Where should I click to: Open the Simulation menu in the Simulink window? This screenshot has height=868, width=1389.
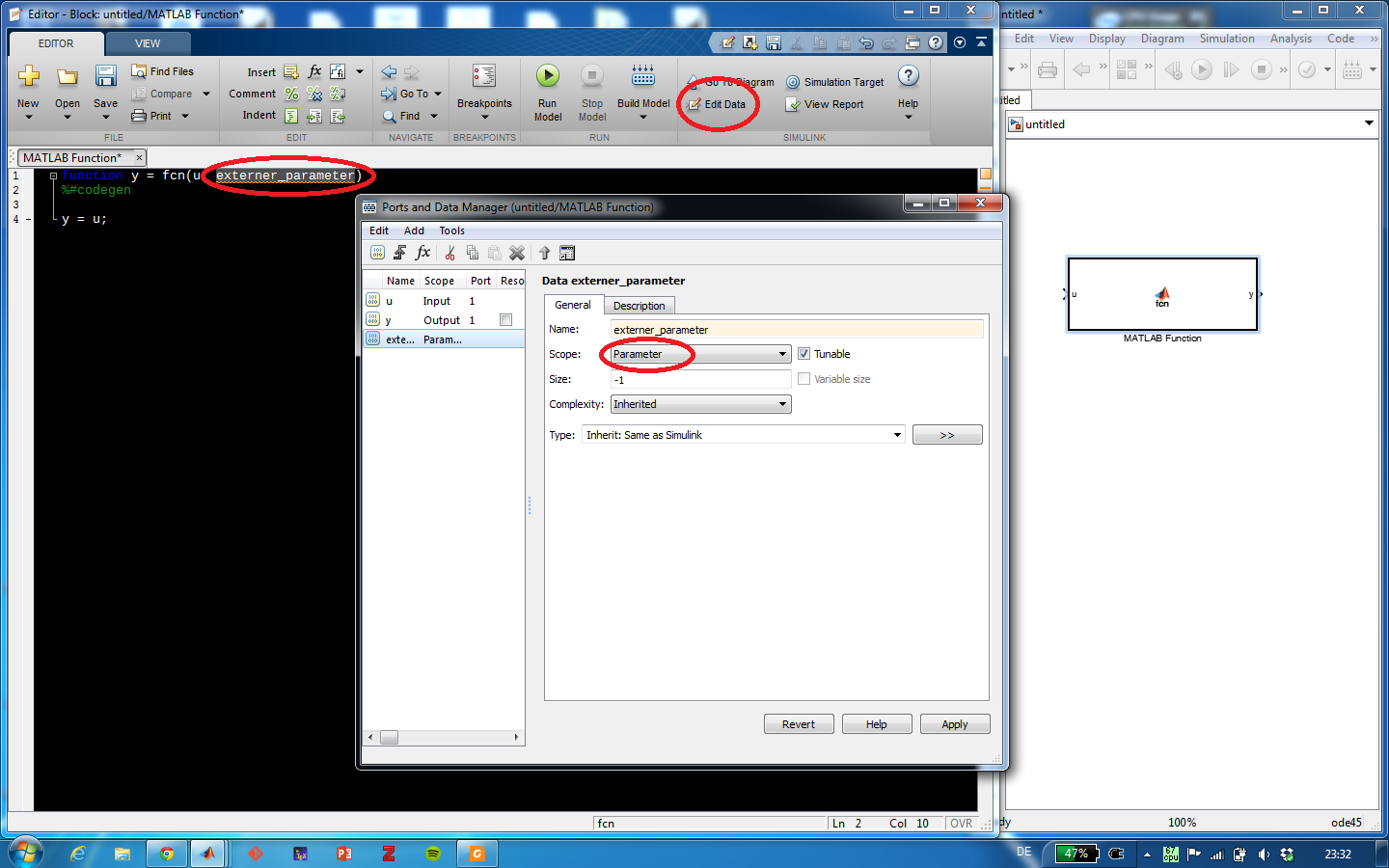(x=1227, y=39)
